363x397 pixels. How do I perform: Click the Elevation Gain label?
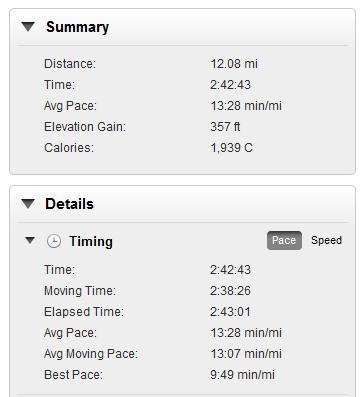[85, 127]
